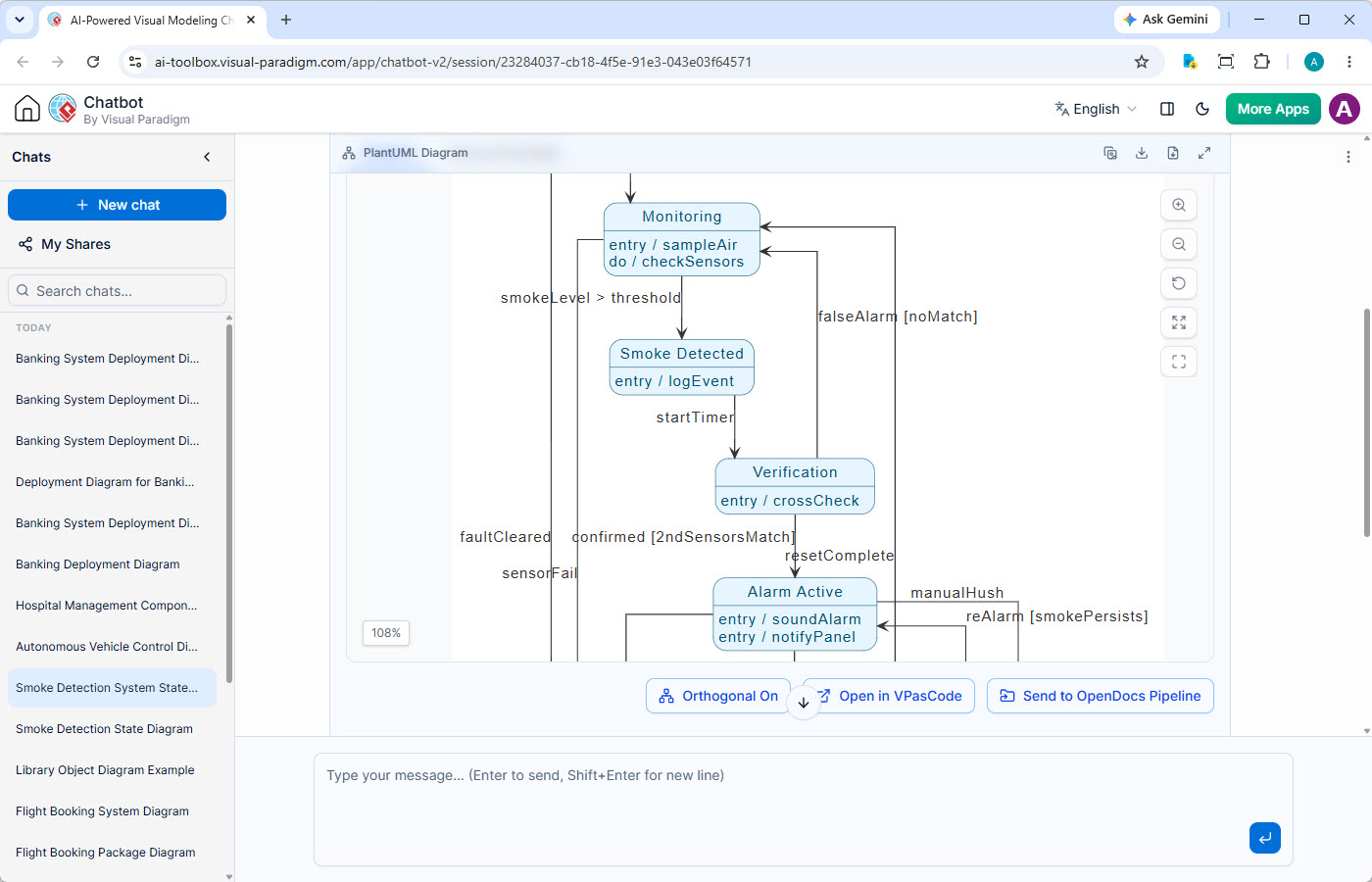Open the purple user avatar menu
Screen dimensions: 1372x882
[x=1345, y=109]
